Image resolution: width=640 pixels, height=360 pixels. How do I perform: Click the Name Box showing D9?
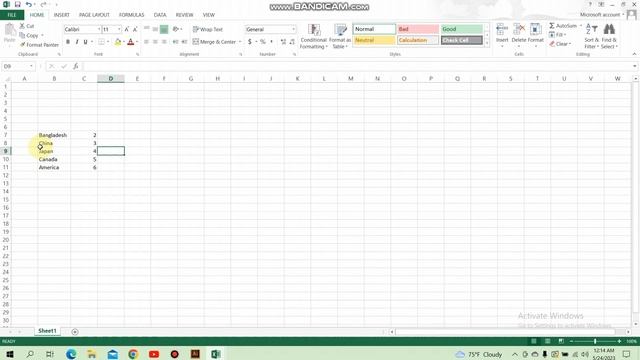pos(16,66)
